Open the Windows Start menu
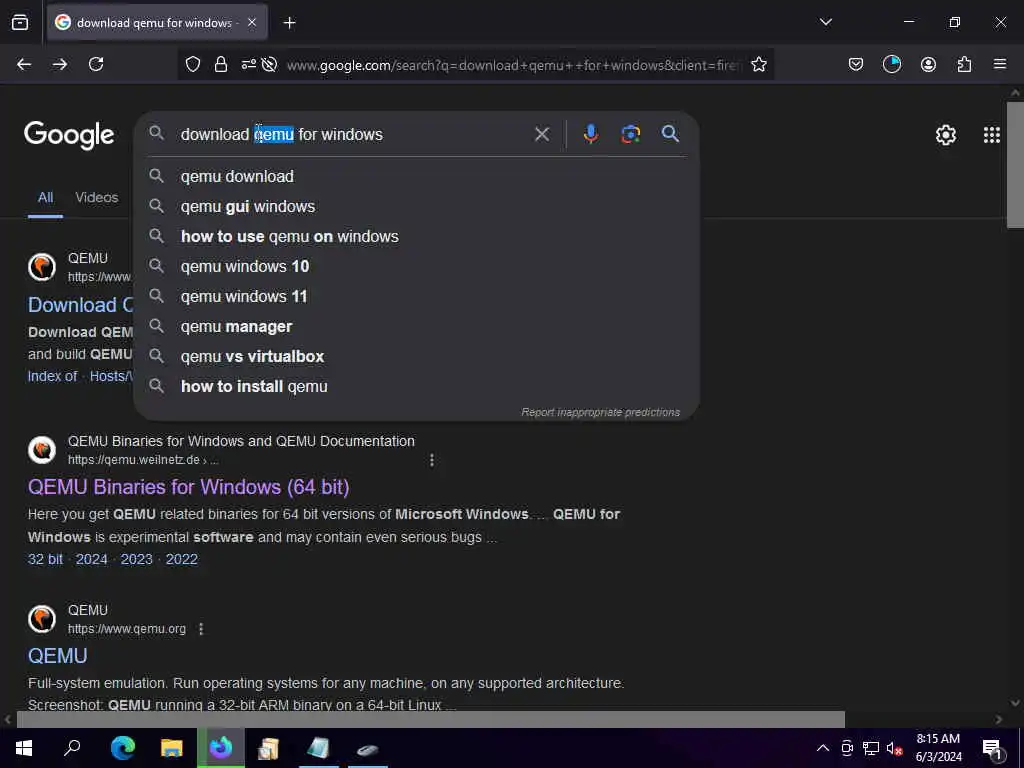 24,748
